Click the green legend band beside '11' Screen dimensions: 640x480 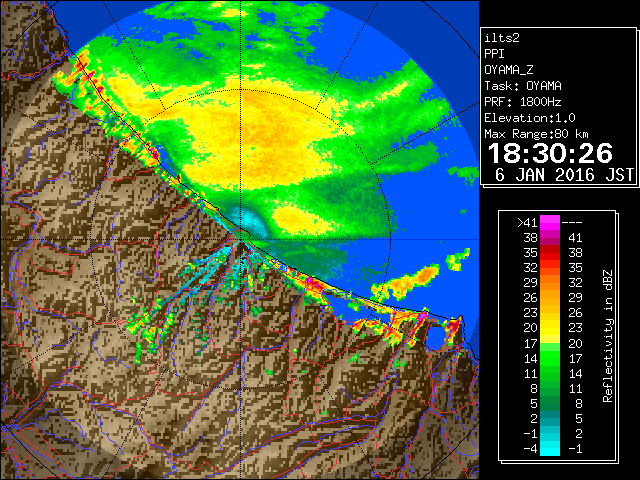tap(550, 373)
